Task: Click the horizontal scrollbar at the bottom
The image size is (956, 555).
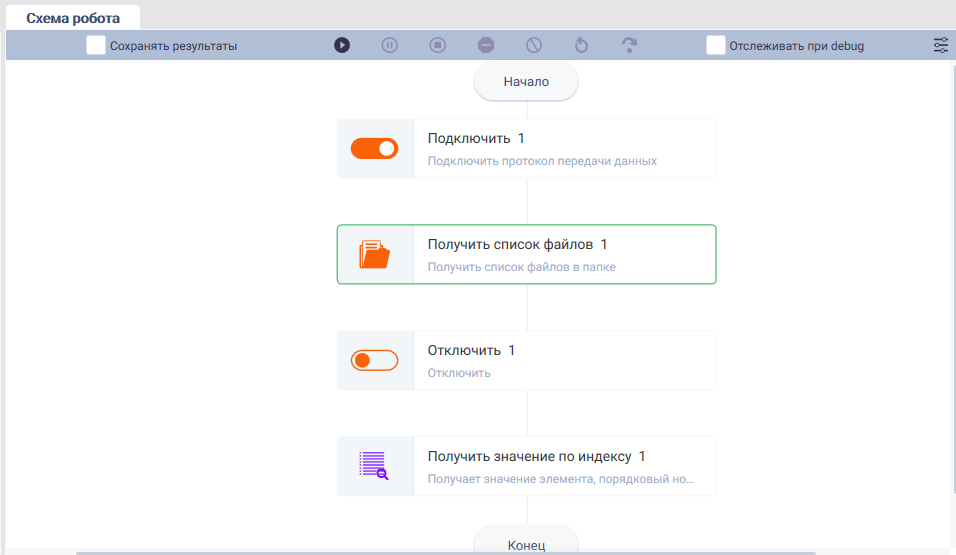Action: coord(446,553)
